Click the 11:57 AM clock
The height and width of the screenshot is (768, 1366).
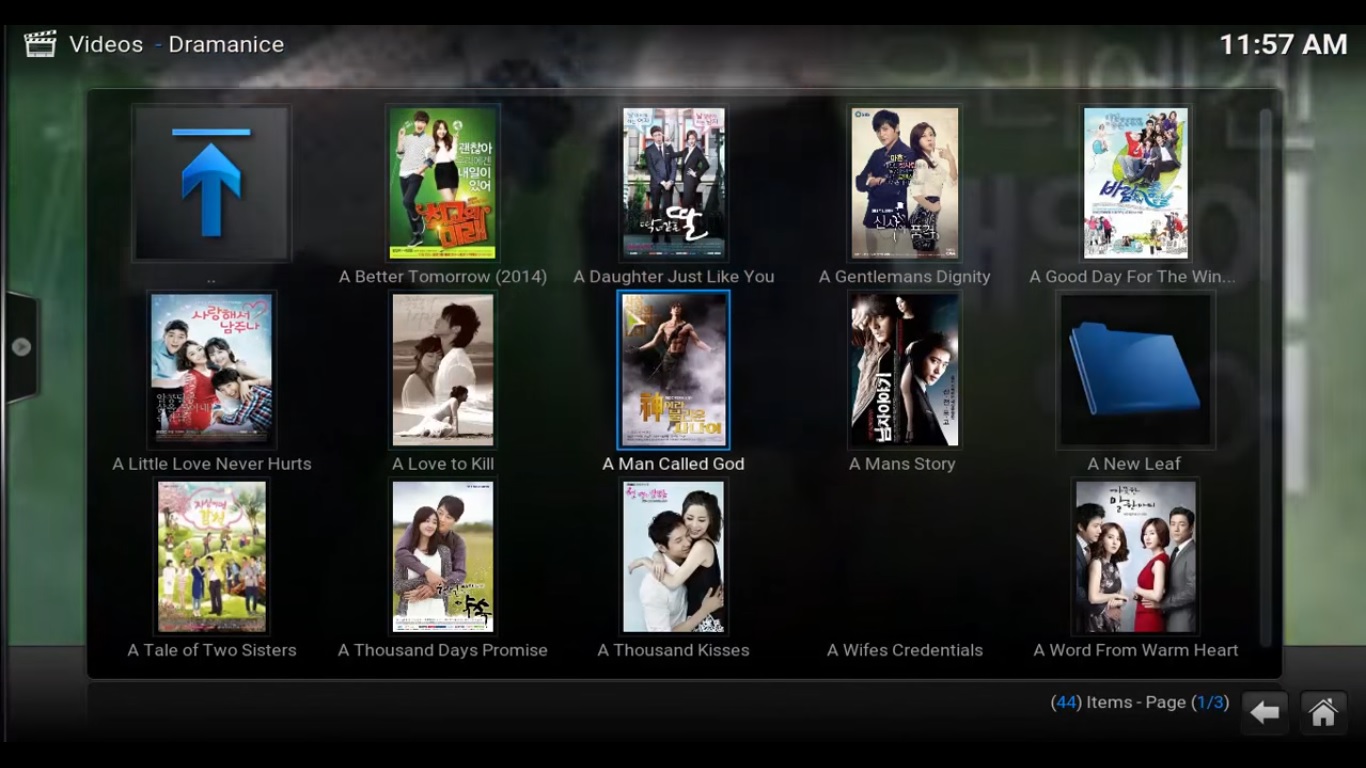point(1283,44)
